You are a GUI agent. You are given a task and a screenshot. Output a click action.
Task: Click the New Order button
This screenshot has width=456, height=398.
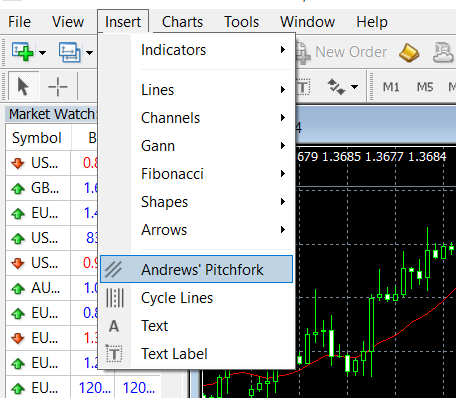(342, 52)
